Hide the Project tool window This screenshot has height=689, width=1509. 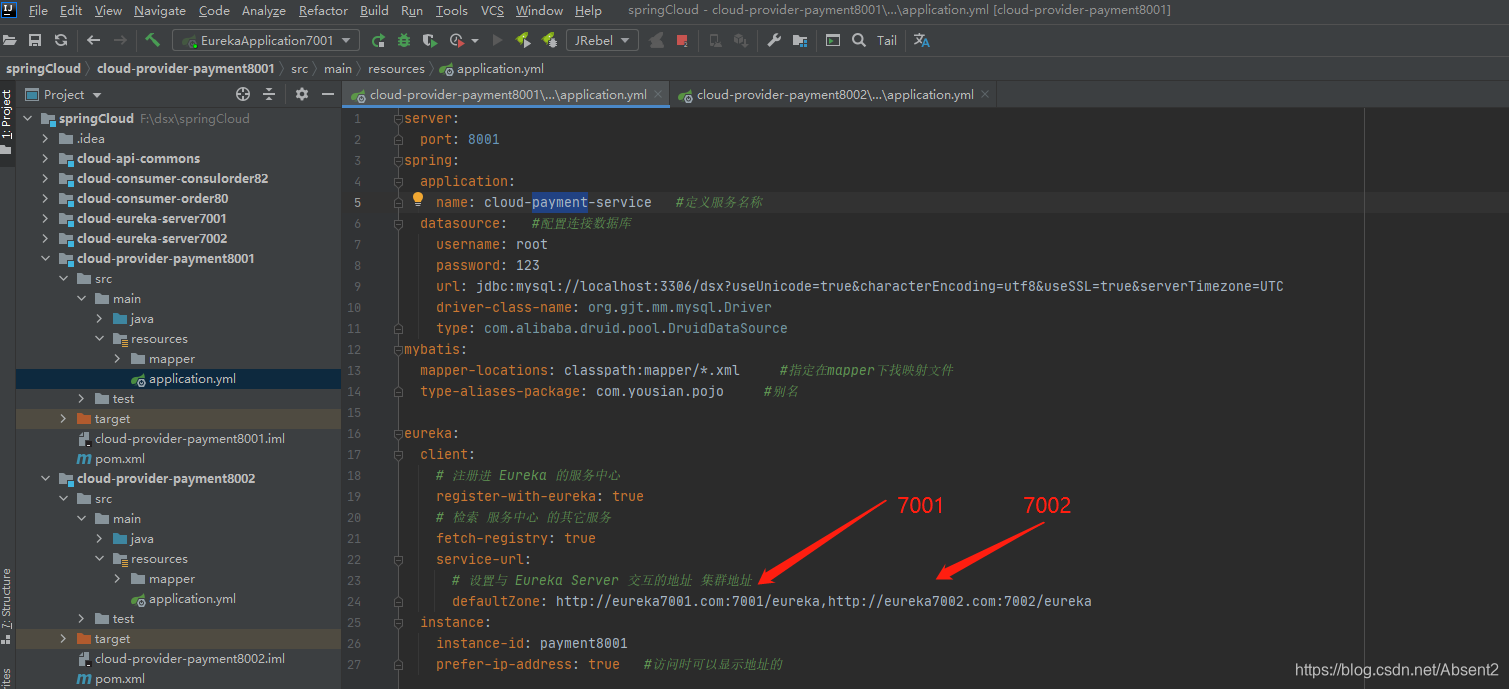328,94
